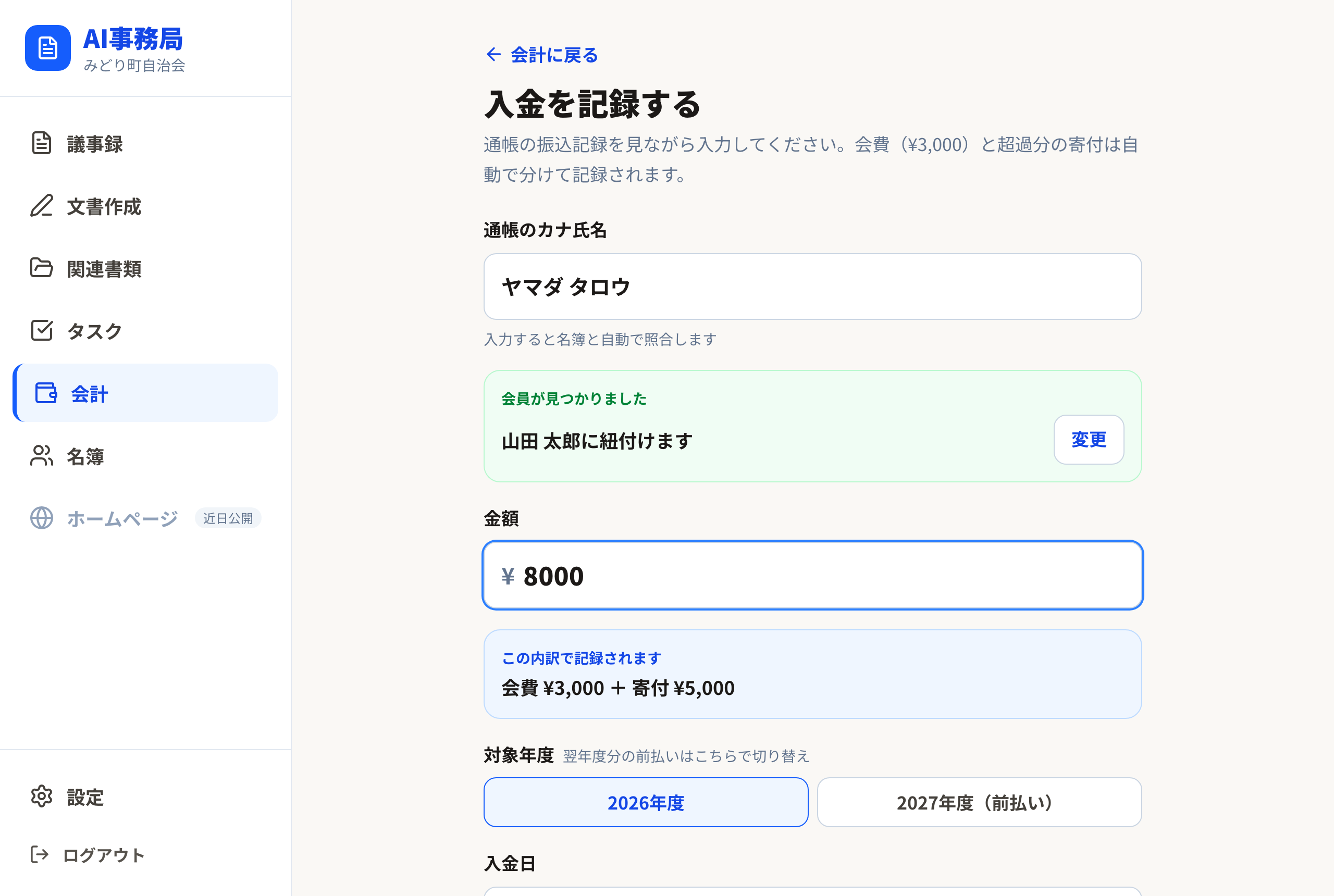
Task: Click the 名簿 people icon
Action: pos(42,455)
